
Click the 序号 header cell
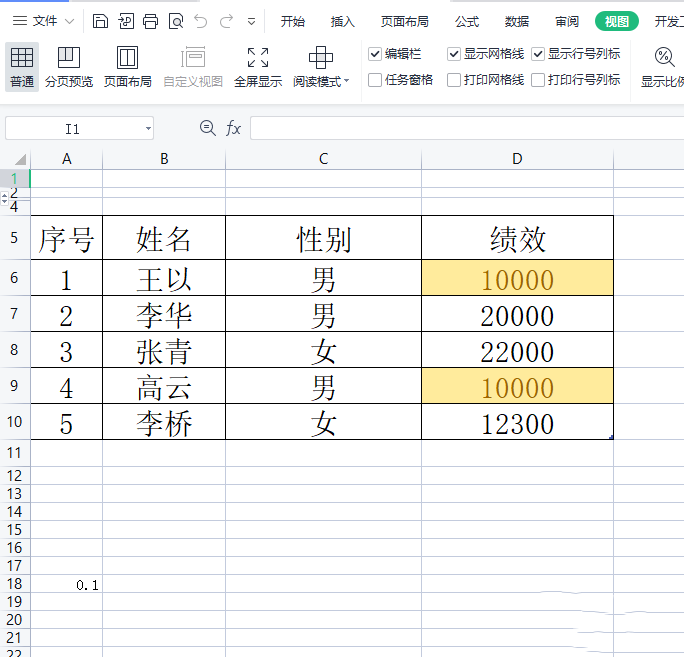(x=66, y=238)
